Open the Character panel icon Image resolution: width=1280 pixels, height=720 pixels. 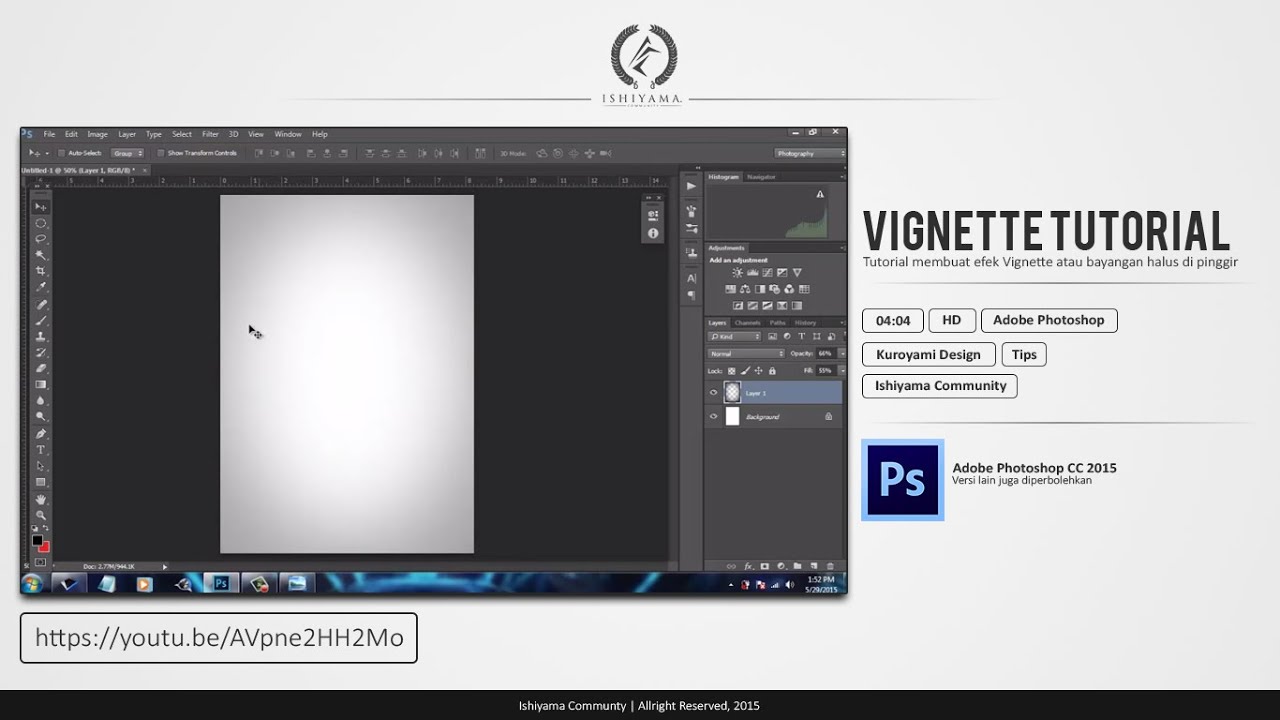coord(690,277)
